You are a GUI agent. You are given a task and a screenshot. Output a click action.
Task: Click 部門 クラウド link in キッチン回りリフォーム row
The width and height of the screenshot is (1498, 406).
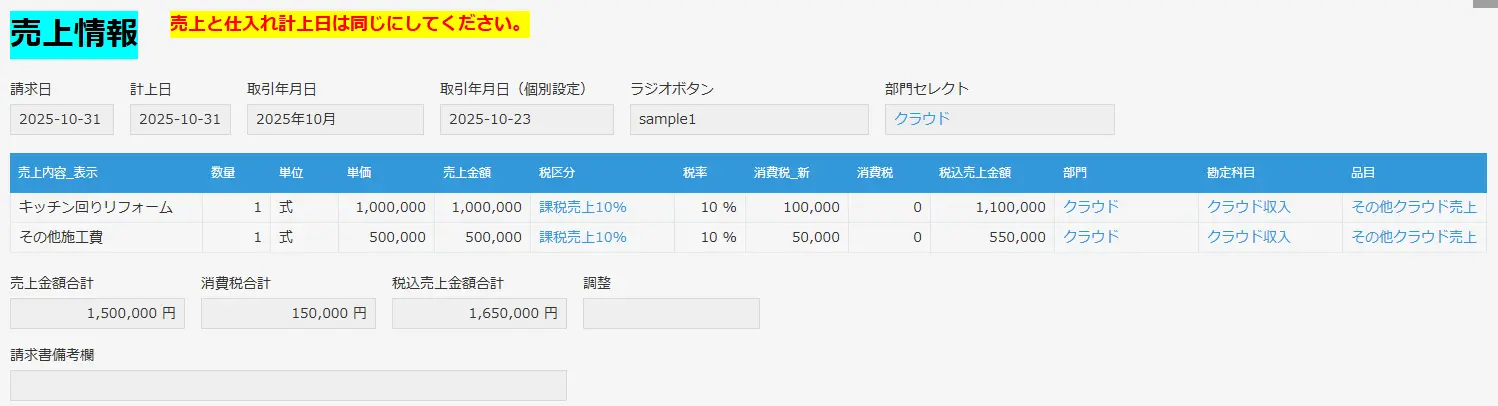click(1090, 207)
